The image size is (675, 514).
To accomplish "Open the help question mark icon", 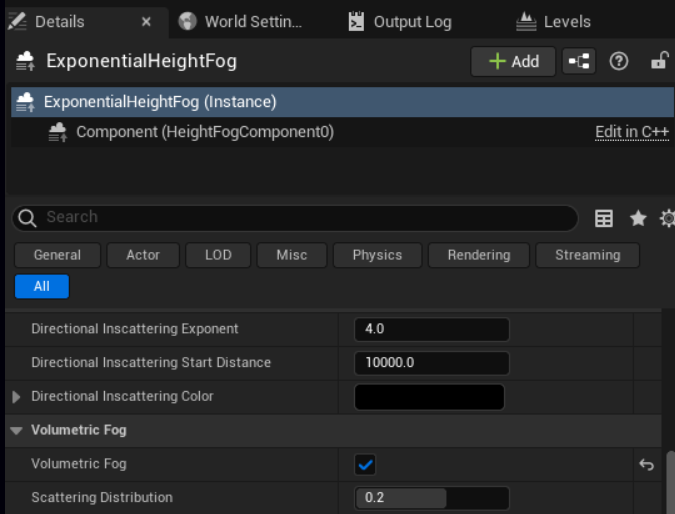I will tap(619, 61).
